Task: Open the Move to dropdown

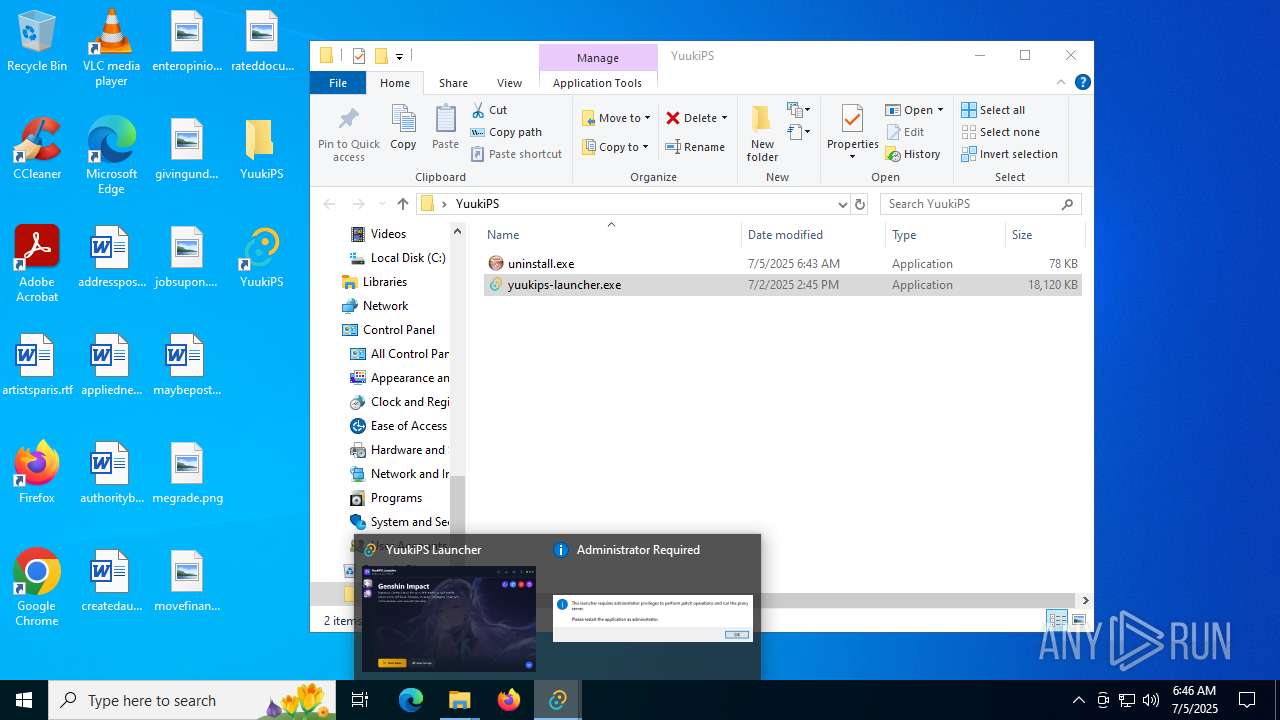Action: (x=616, y=118)
